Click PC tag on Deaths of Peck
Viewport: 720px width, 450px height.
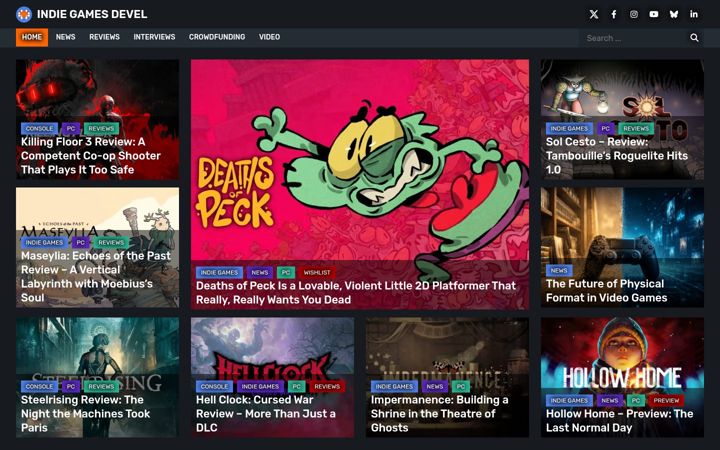tap(286, 272)
